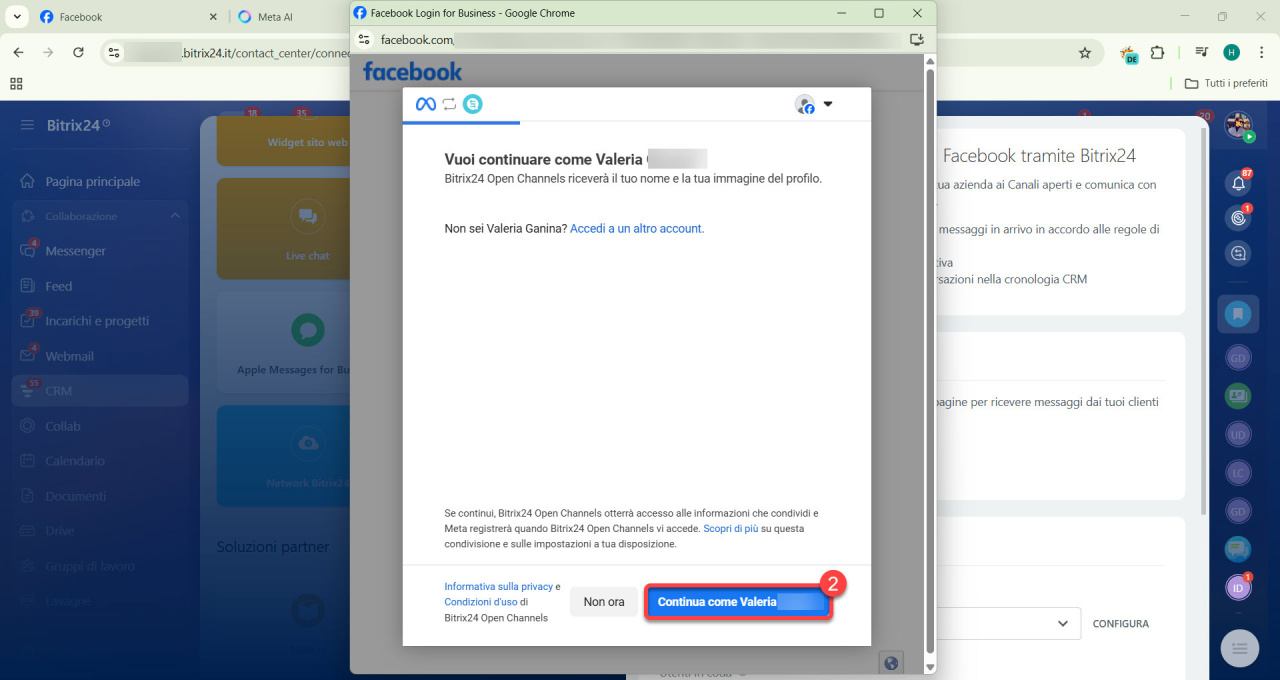Screen dimensions: 1280x680
Task: Click the Bitrix24 logo text in sidebar
Action: point(73,125)
